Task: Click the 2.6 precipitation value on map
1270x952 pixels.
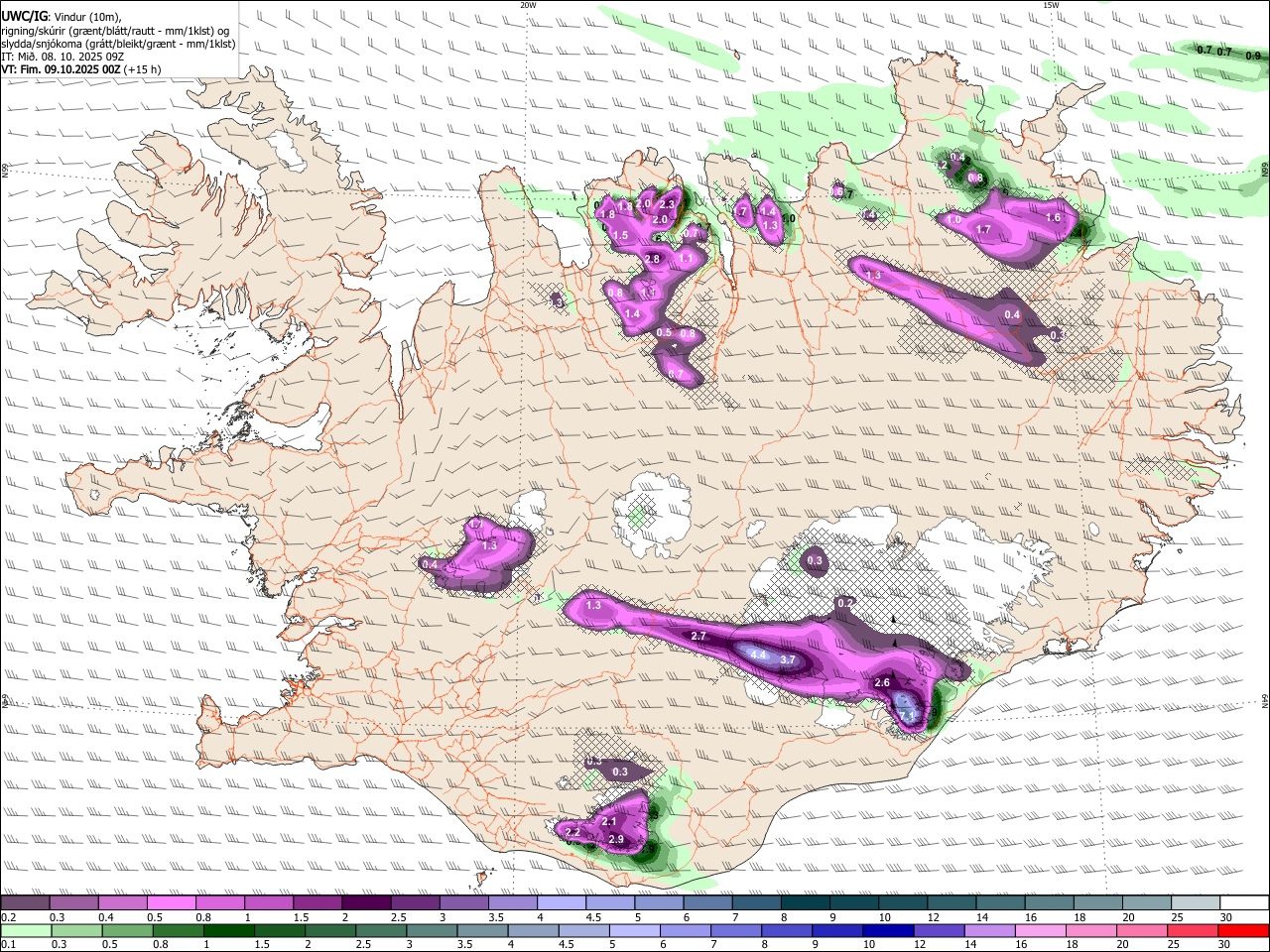Action: click(x=882, y=683)
